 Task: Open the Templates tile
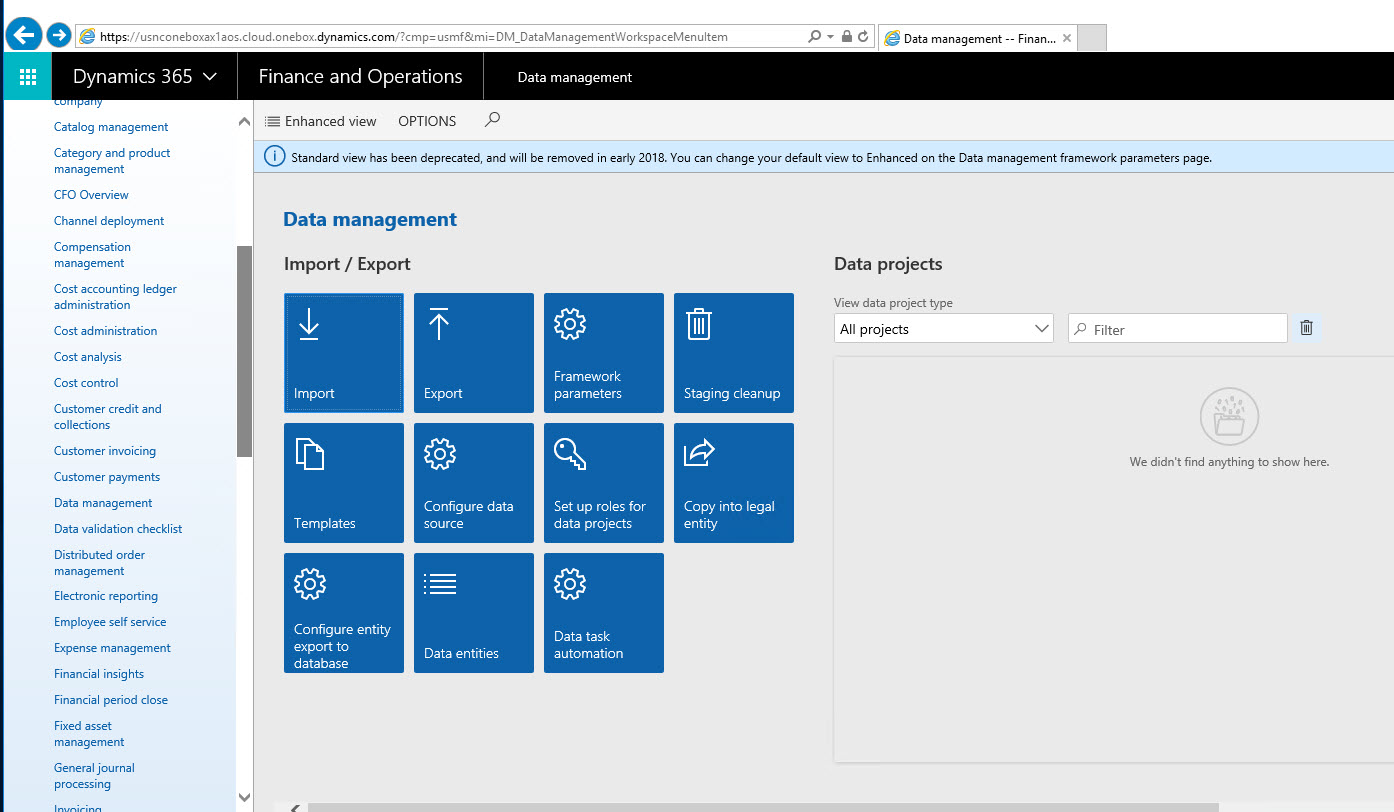pyautogui.click(x=343, y=482)
